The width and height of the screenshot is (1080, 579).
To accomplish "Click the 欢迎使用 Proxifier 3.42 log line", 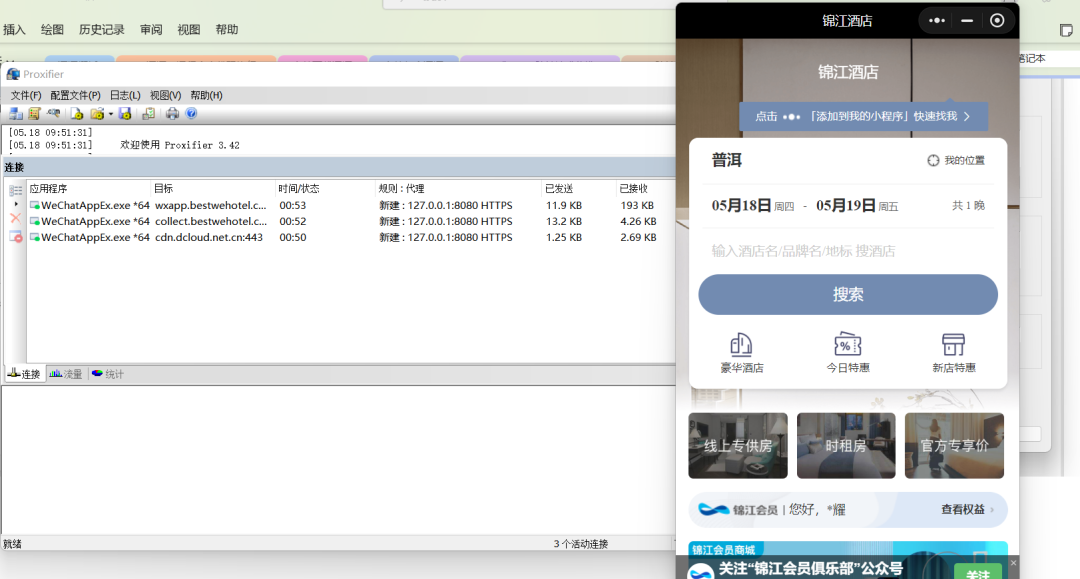I will point(180,145).
